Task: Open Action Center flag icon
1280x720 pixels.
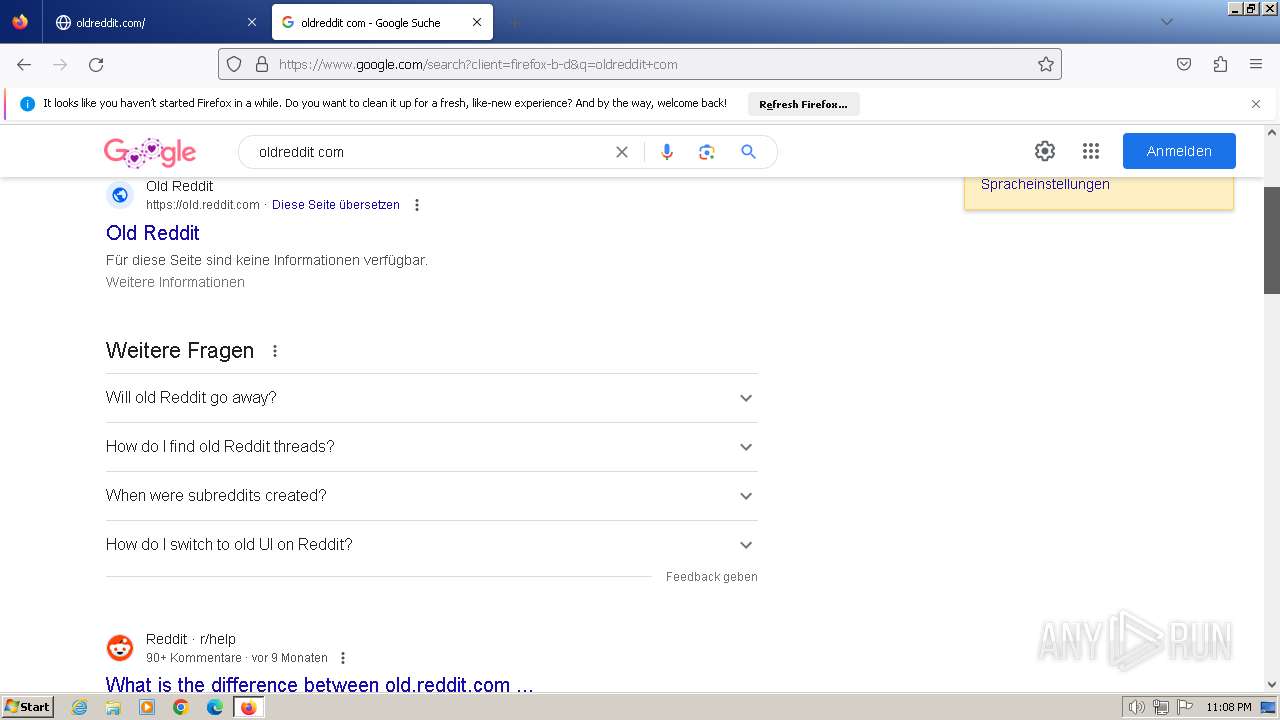Action: 1184,707
